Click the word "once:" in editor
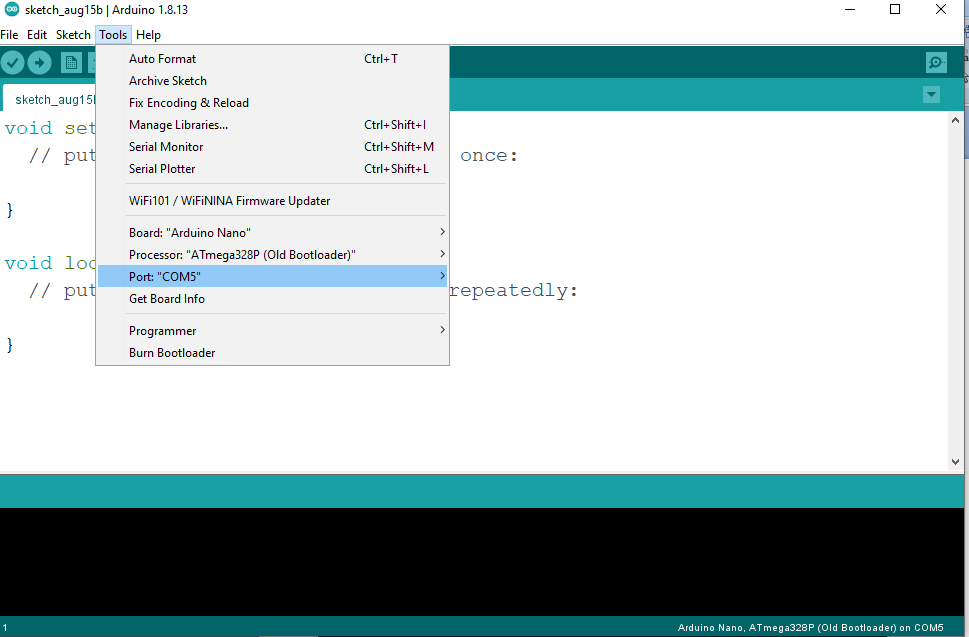 pyautogui.click(x=489, y=155)
